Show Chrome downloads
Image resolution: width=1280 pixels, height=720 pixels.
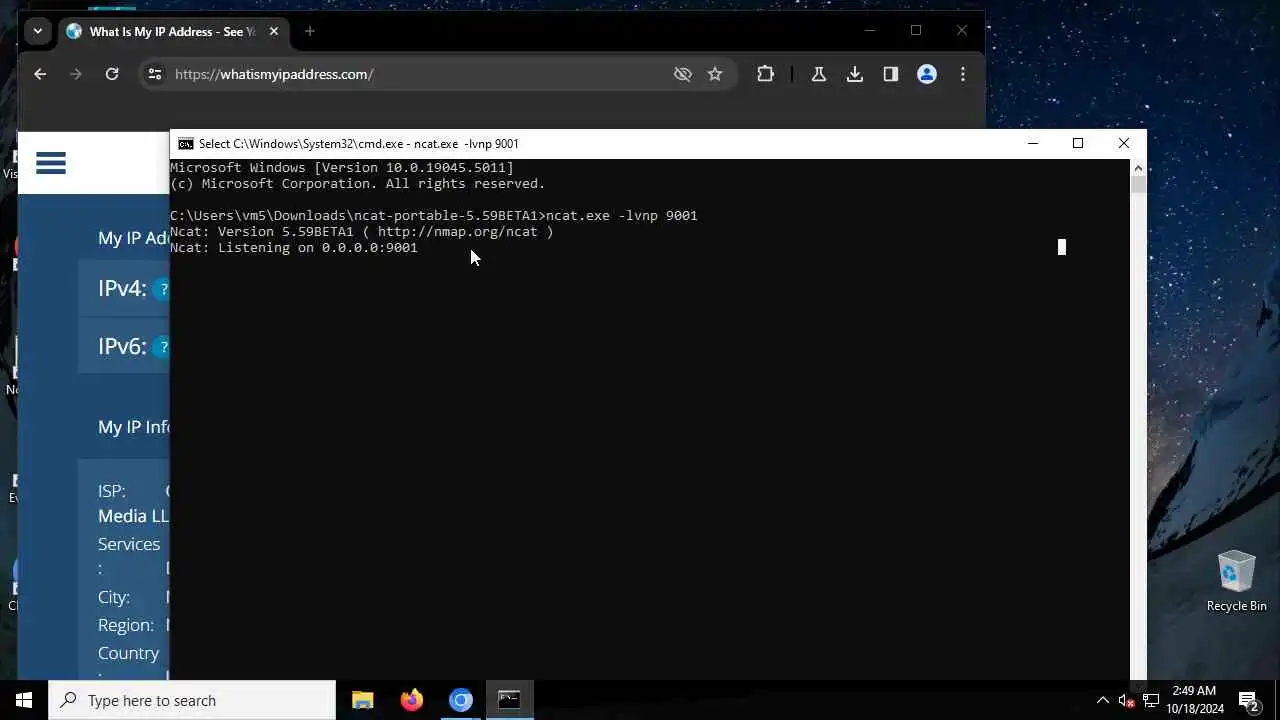pyautogui.click(x=855, y=74)
